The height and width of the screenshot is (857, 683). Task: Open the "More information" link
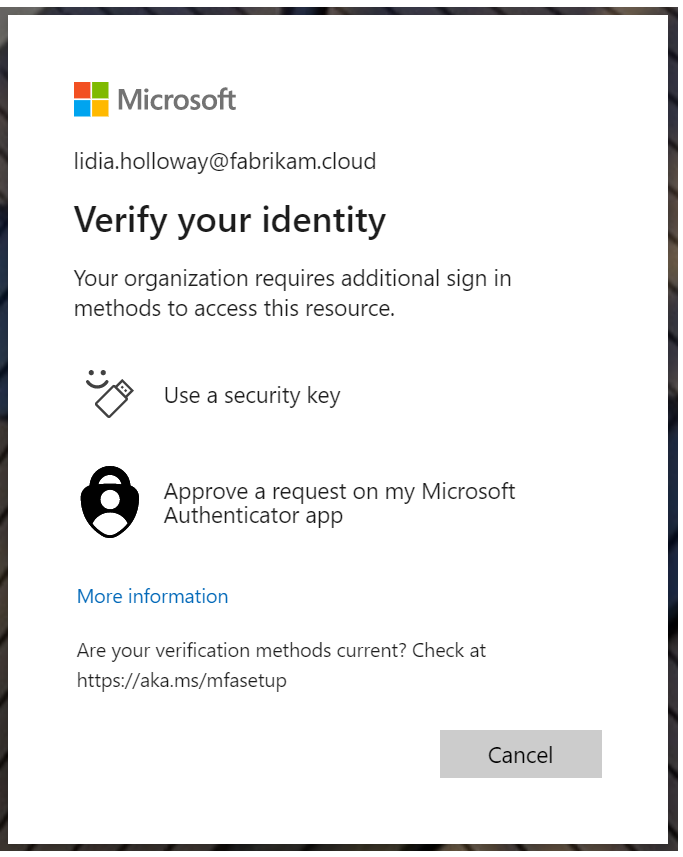(153, 596)
